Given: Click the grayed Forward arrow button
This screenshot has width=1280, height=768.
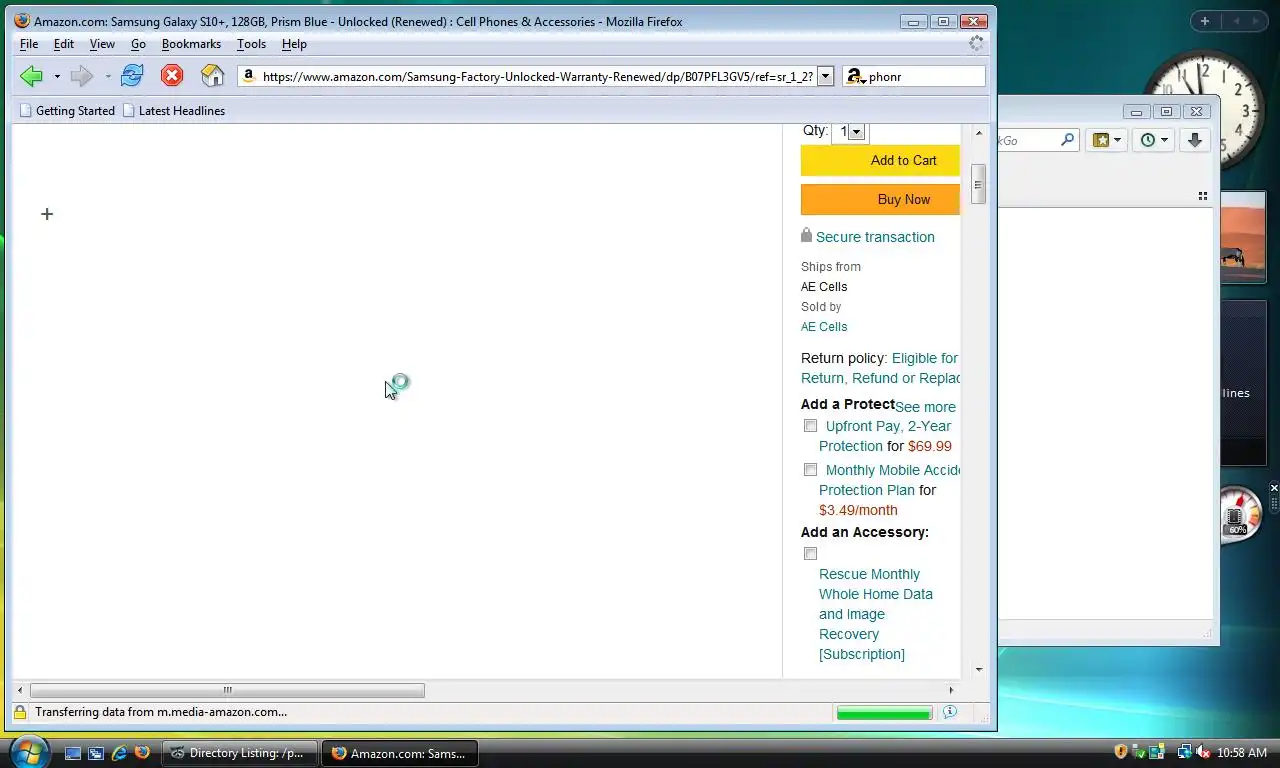Looking at the screenshot, I should tap(82, 76).
